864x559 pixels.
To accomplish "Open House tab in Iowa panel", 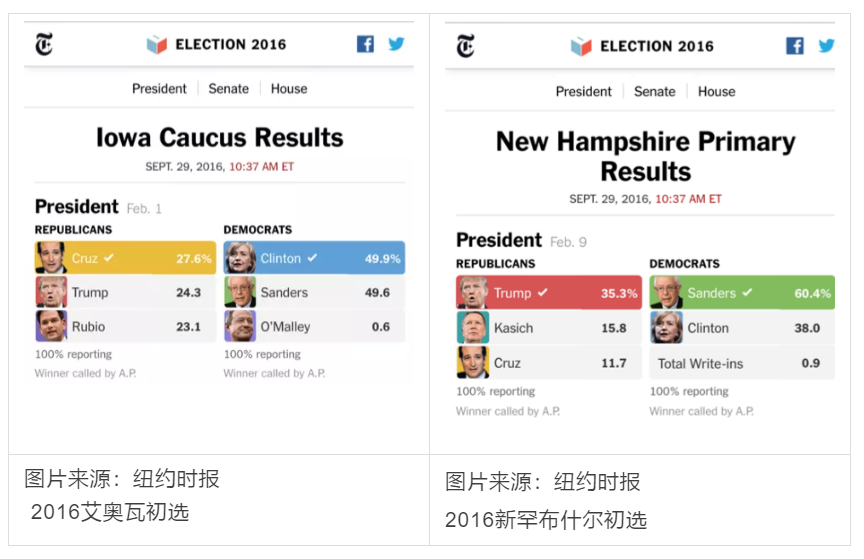I will (289, 89).
